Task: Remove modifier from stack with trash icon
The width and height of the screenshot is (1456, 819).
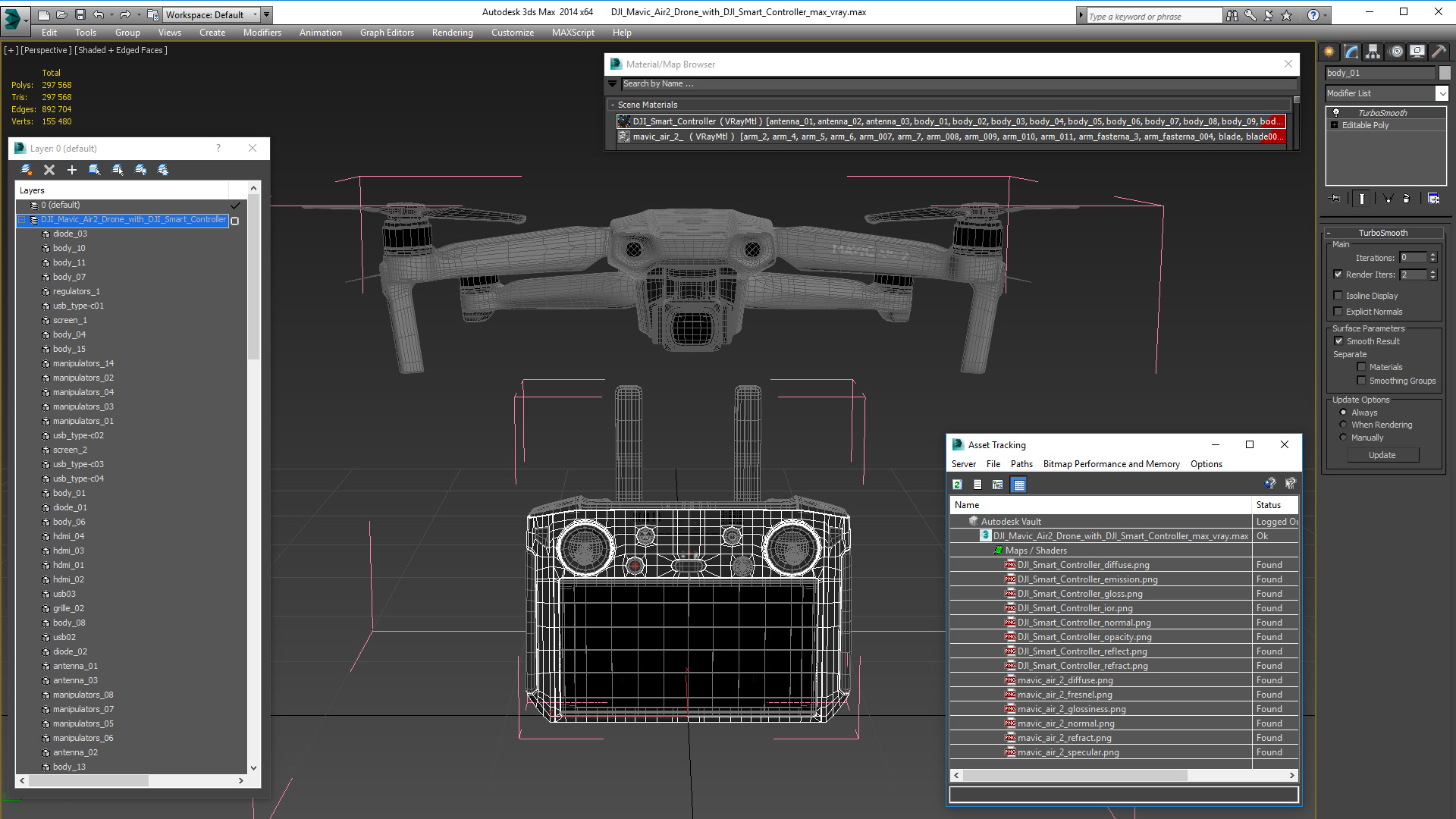Action: tap(1407, 199)
